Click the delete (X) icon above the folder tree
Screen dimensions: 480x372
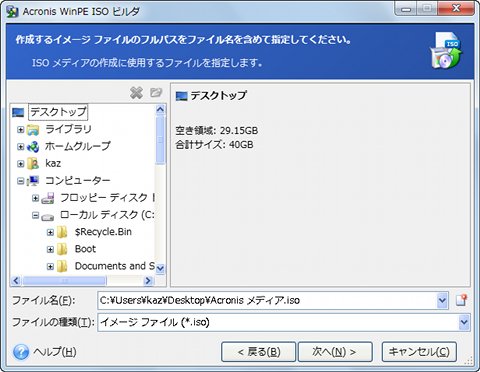click(136, 93)
